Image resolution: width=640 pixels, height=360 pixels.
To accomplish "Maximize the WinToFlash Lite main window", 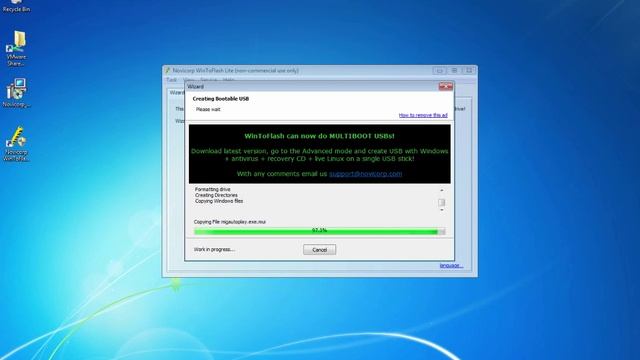I will [454, 71].
